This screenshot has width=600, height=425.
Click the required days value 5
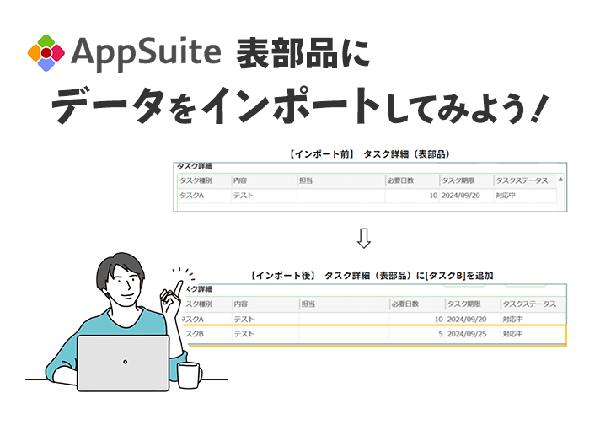[440, 334]
